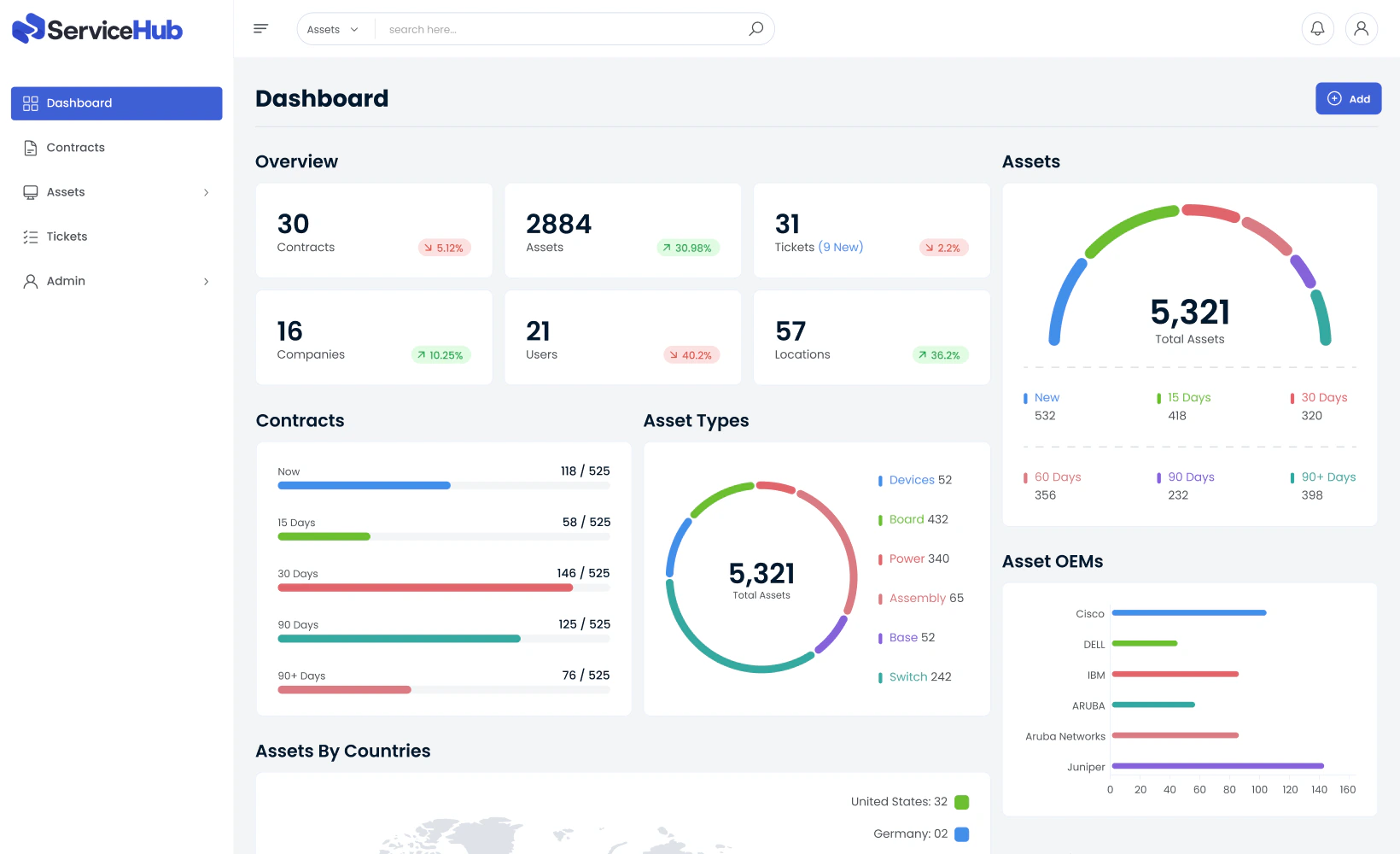
Task: Click the 30 Days contracts progress bar
Action: pos(444,588)
